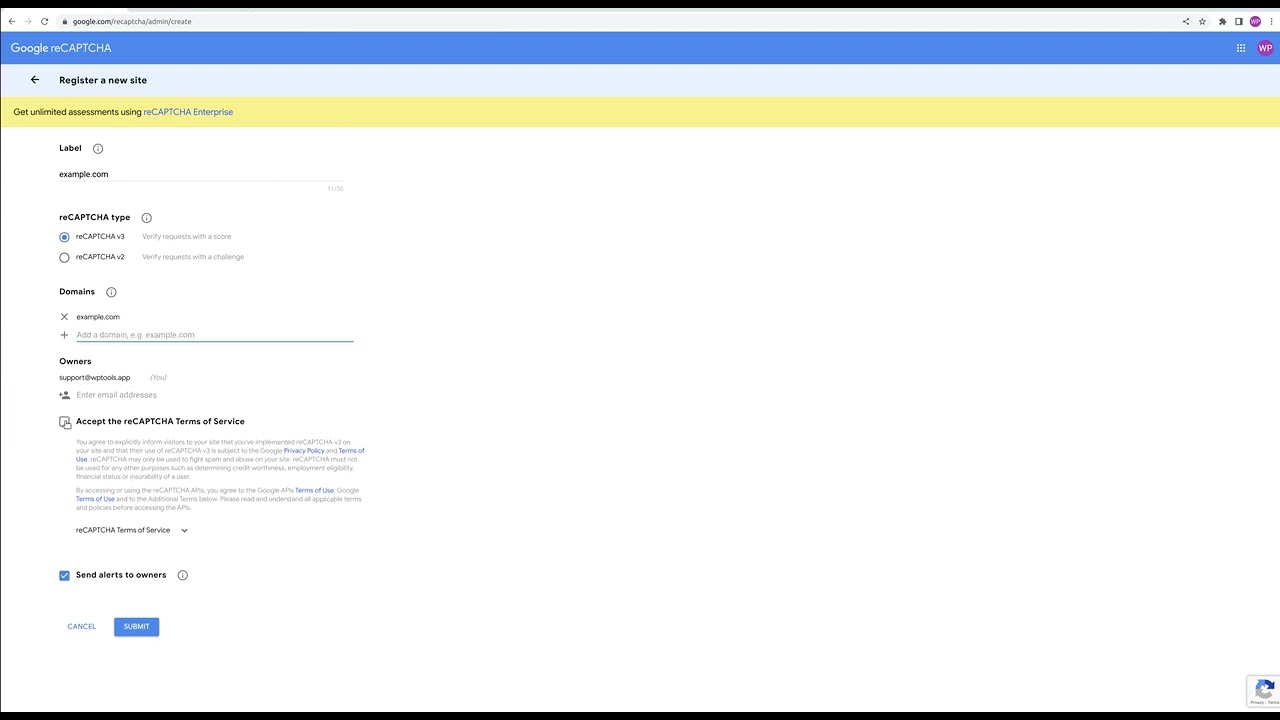Accept the reCAPTCHA Terms of Service checkbox
1280x720 pixels.
pyautogui.click(x=65, y=422)
